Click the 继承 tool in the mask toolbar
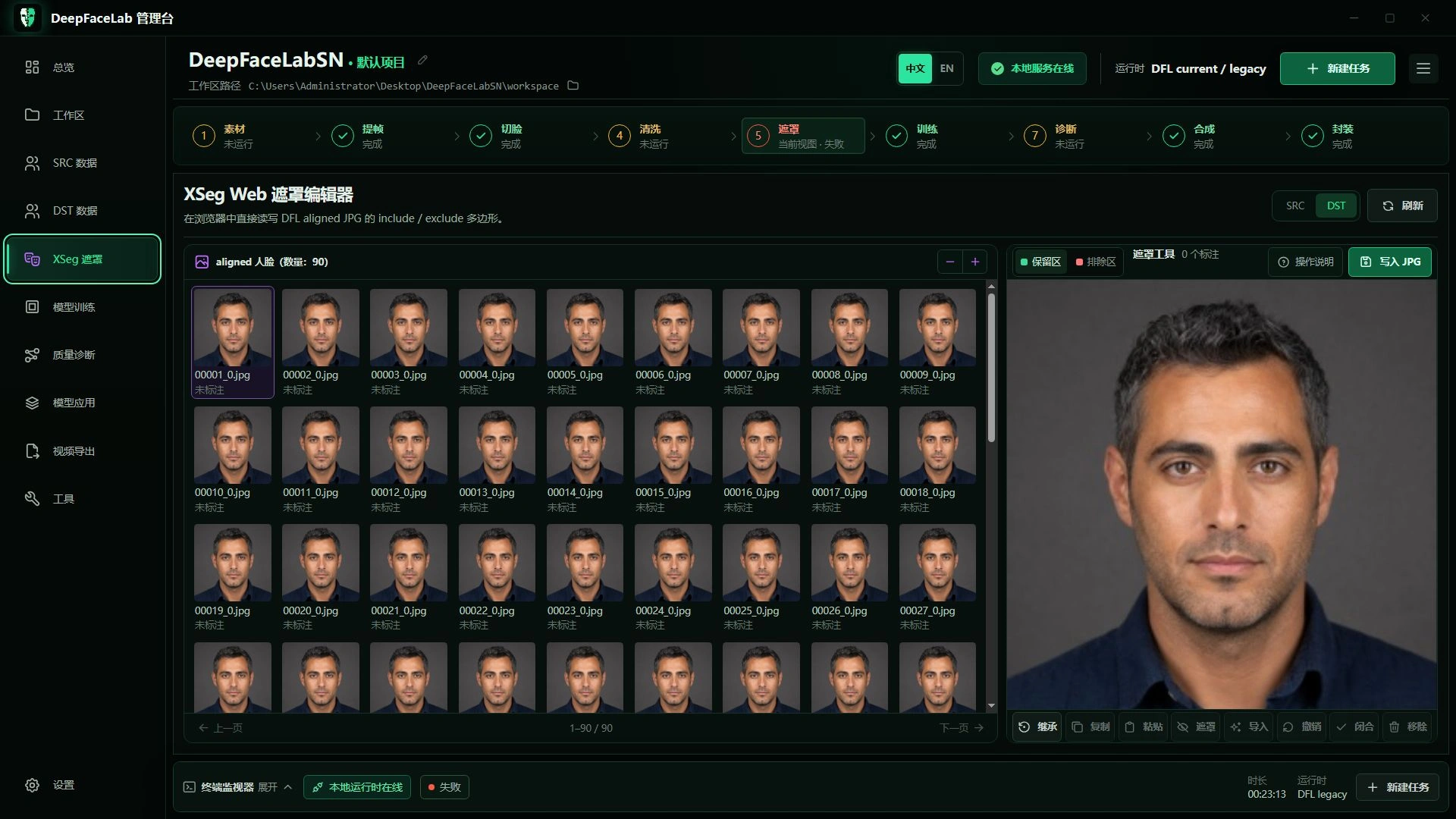 (1037, 726)
